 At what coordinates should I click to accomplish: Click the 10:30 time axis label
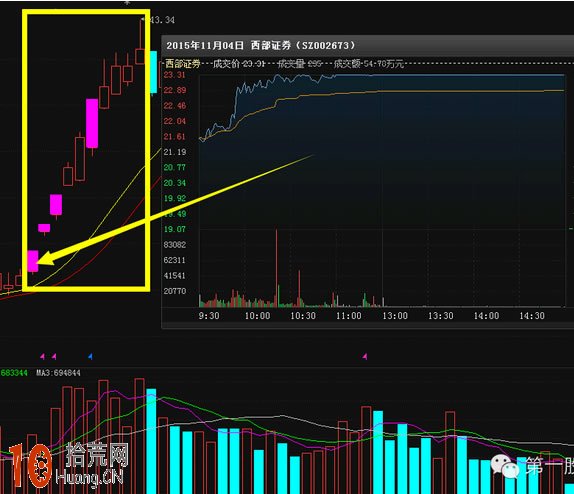click(303, 316)
